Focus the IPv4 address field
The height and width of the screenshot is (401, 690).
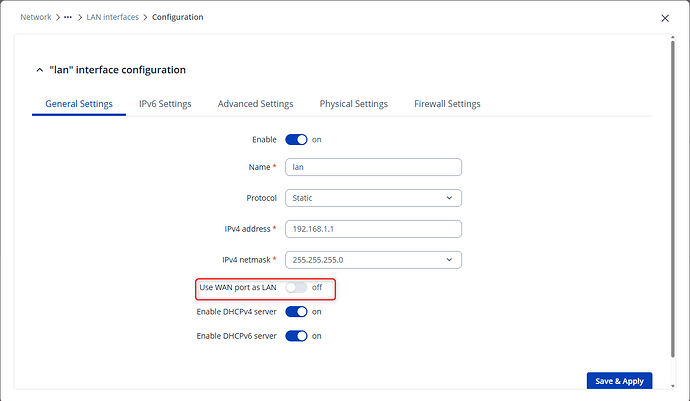(372, 229)
